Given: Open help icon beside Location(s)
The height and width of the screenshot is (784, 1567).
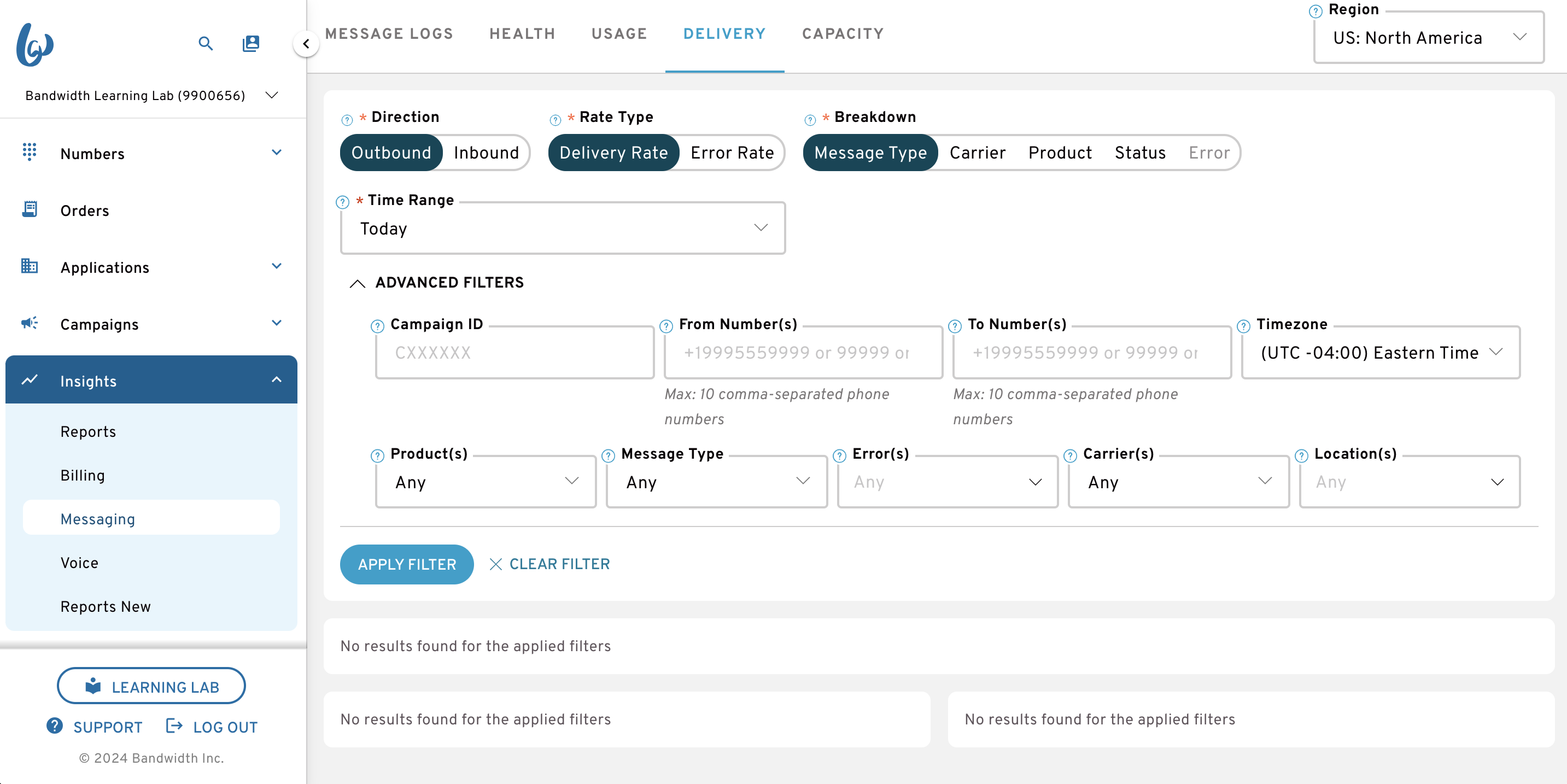Looking at the screenshot, I should point(1301,455).
